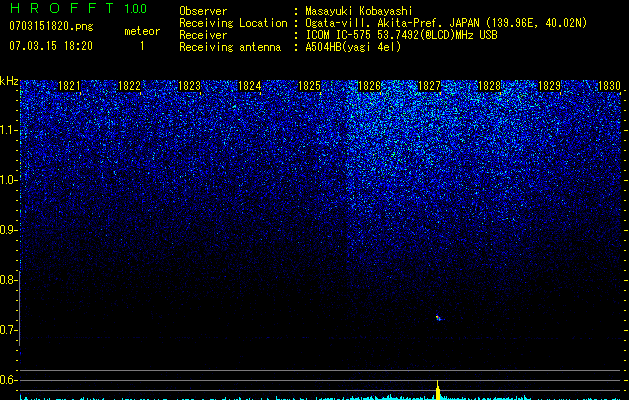Click the 1.1 kHz axis label
Image resolution: width=629 pixels, height=400 pixels.
click(x=9, y=130)
